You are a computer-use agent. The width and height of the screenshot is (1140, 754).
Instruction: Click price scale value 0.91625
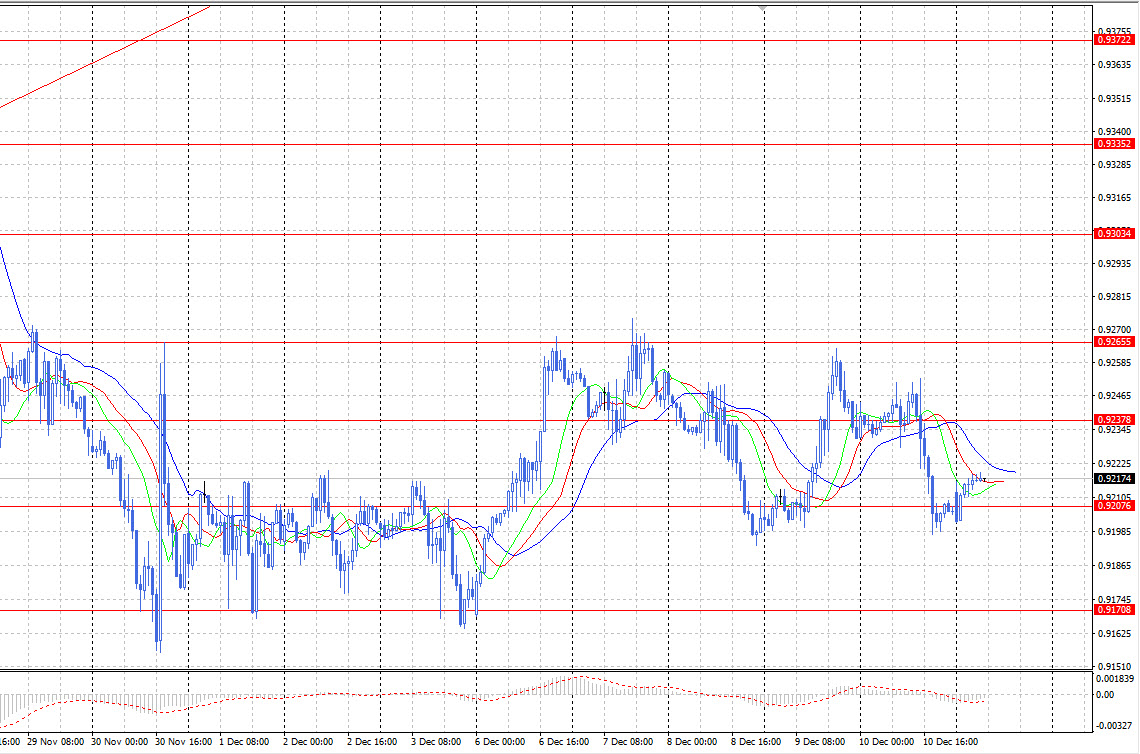(x=1115, y=634)
